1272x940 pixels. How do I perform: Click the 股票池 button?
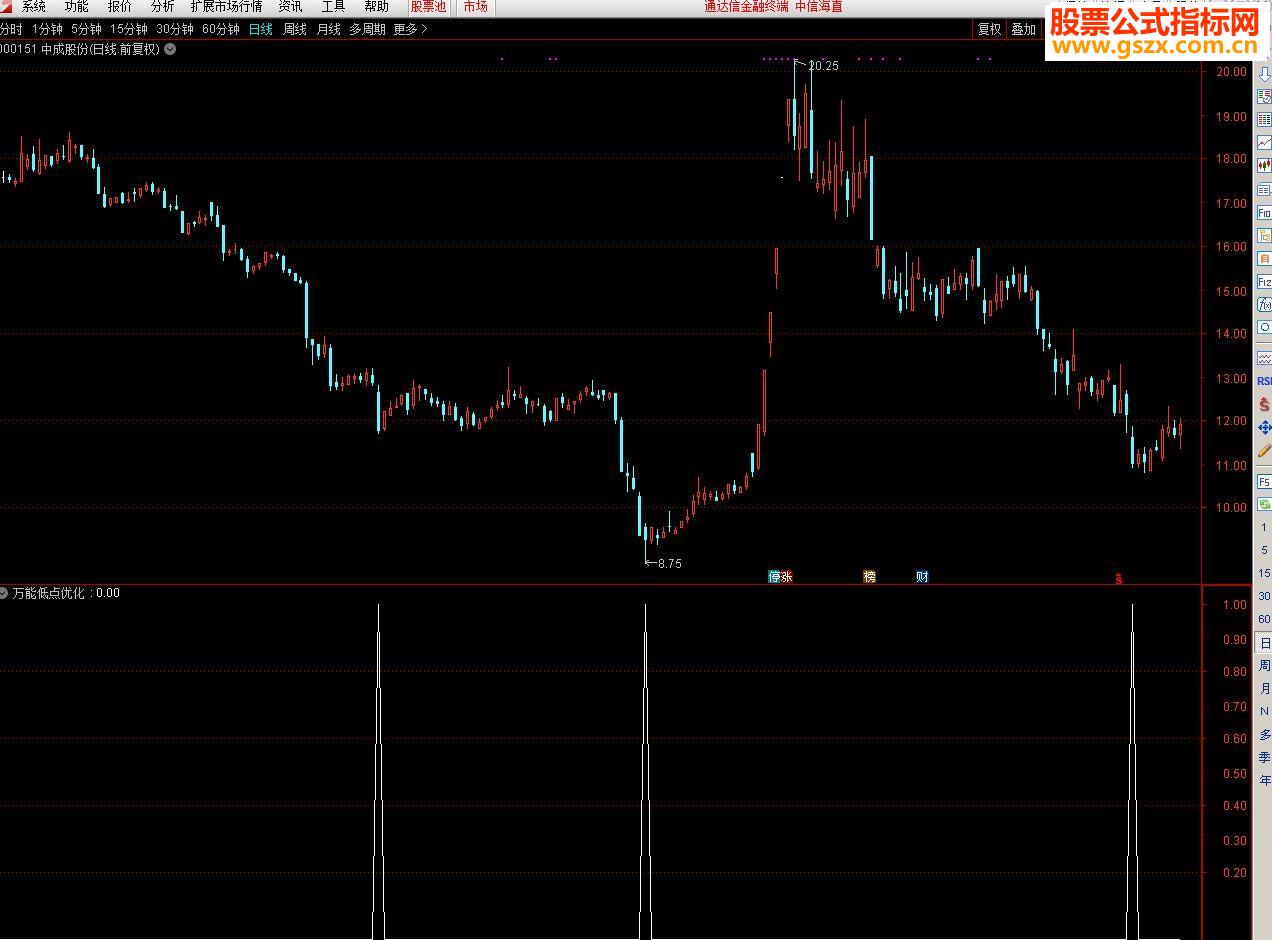pos(428,7)
